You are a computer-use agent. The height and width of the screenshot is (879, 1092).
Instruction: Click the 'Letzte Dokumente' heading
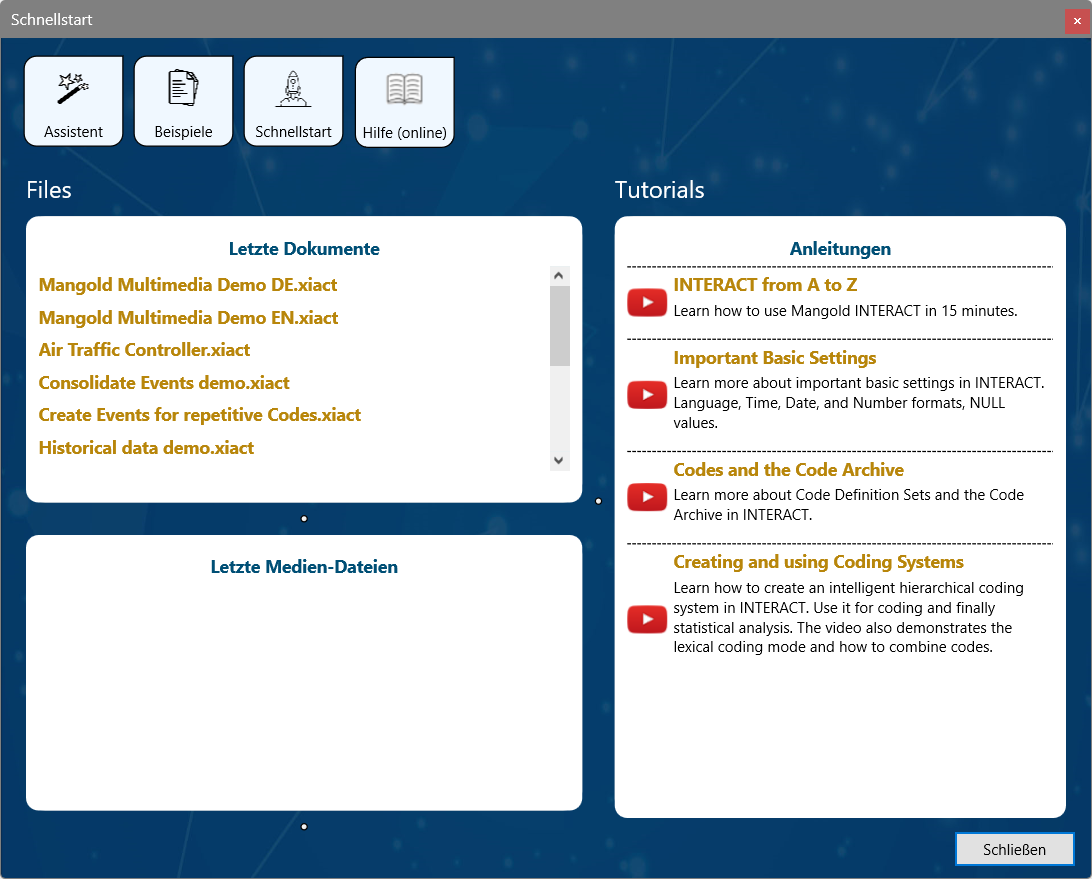tap(304, 249)
